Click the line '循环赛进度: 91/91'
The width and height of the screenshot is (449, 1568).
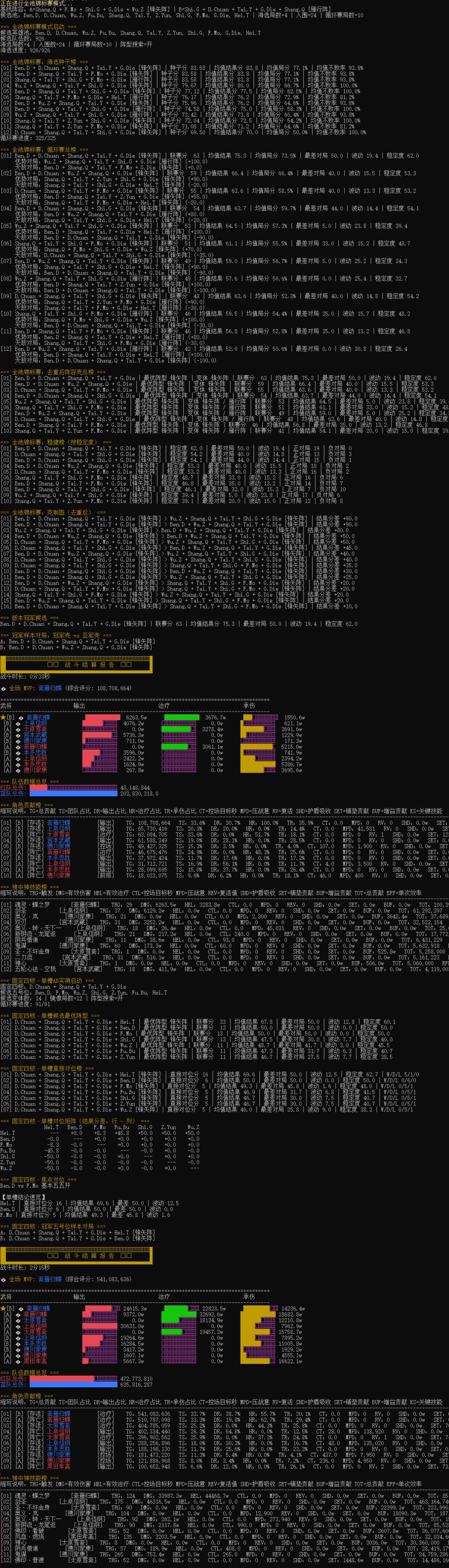[25, 1004]
